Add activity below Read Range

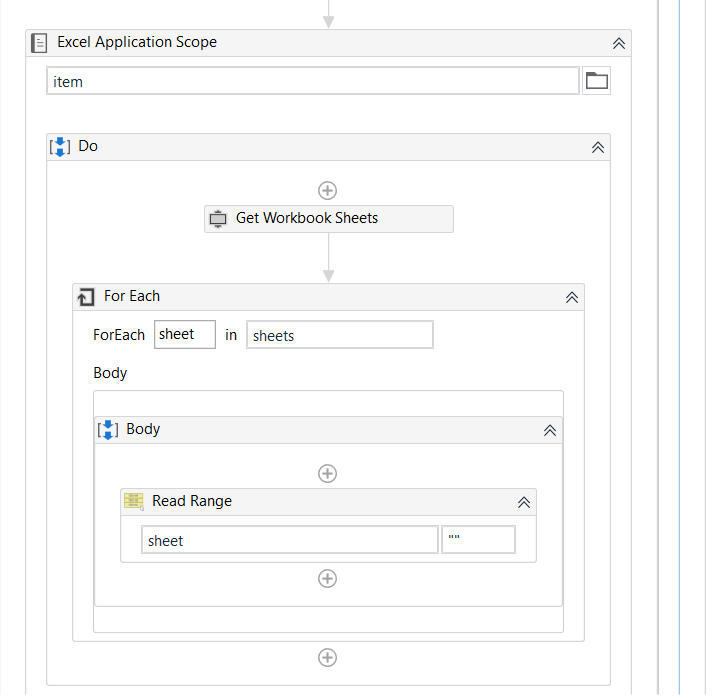[x=327, y=578]
